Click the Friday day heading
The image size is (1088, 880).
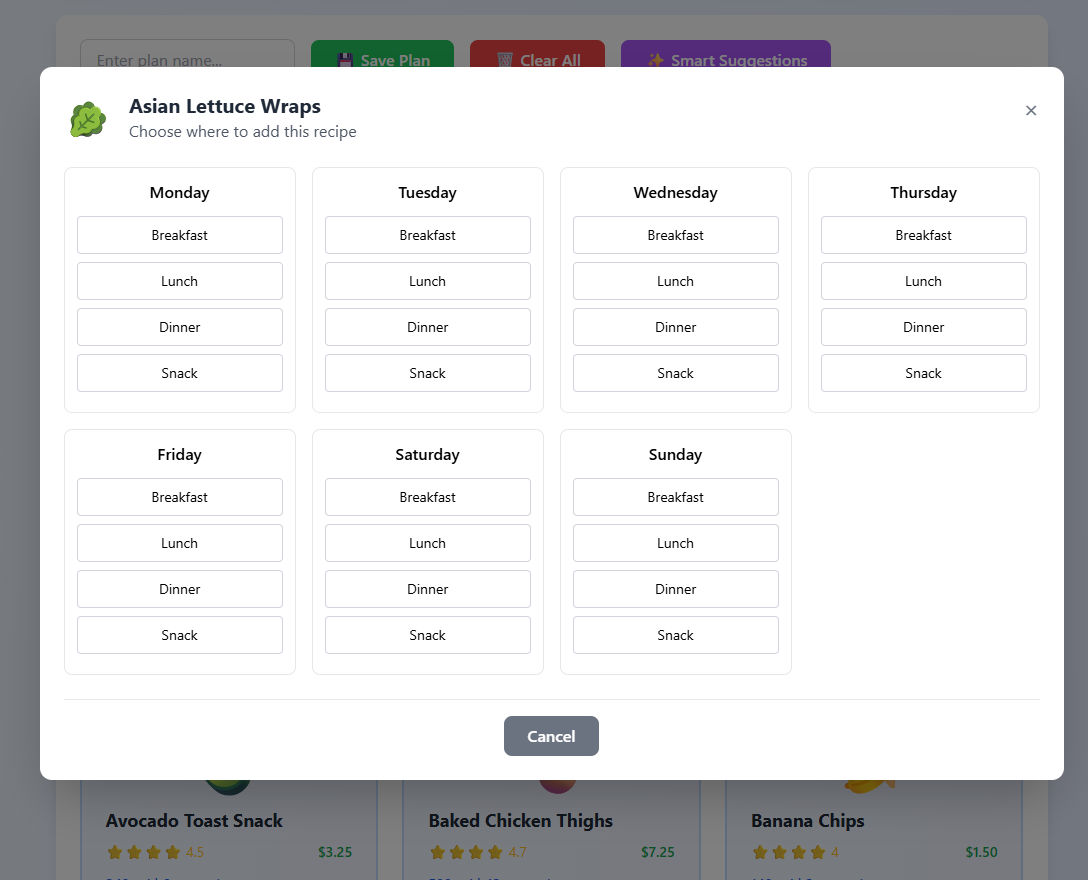pyautogui.click(x=180, y=455)
